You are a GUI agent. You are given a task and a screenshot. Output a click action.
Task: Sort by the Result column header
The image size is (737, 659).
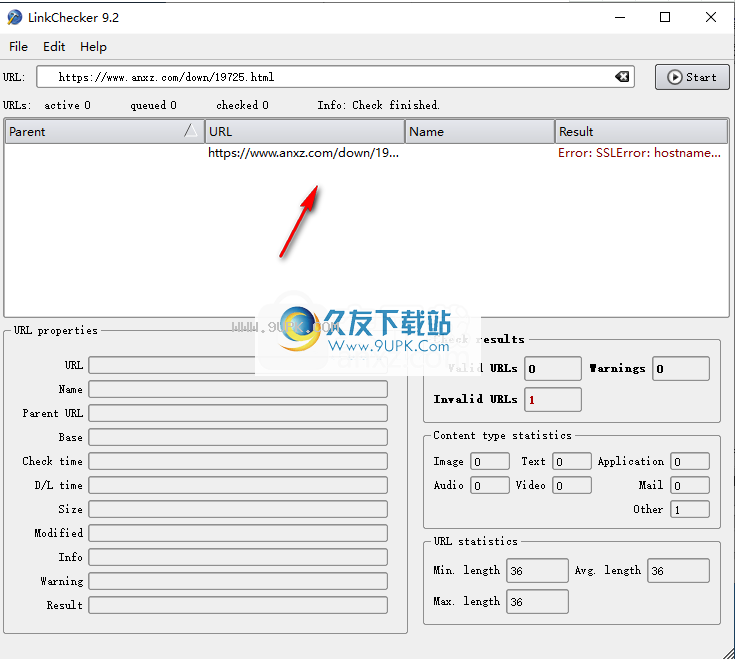(x=642, y=132)
